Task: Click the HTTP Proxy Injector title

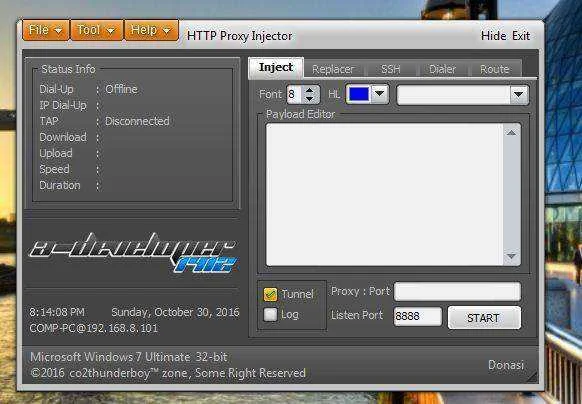Action: [239, 36]
